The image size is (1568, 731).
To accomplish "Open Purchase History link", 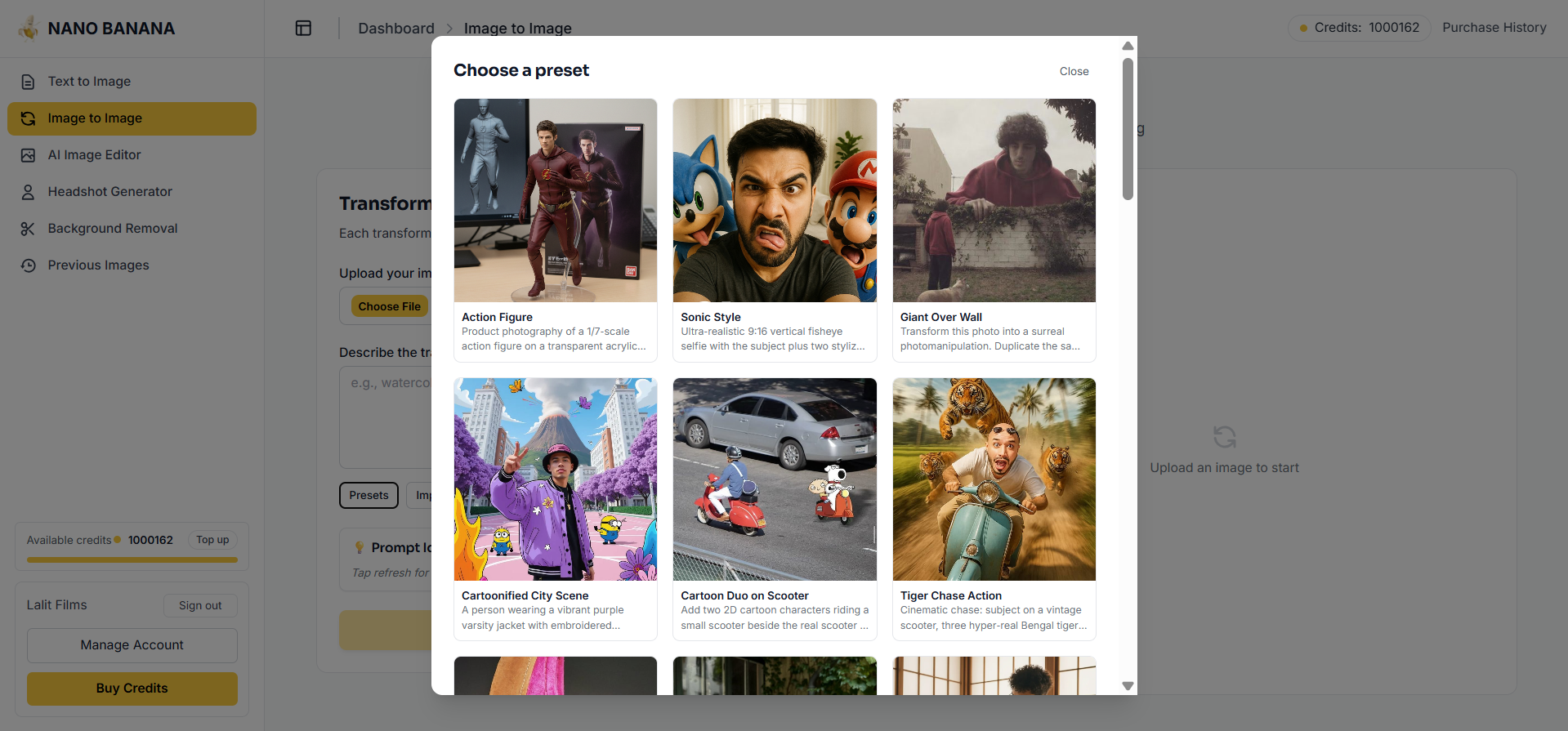I will [1494, 28].
